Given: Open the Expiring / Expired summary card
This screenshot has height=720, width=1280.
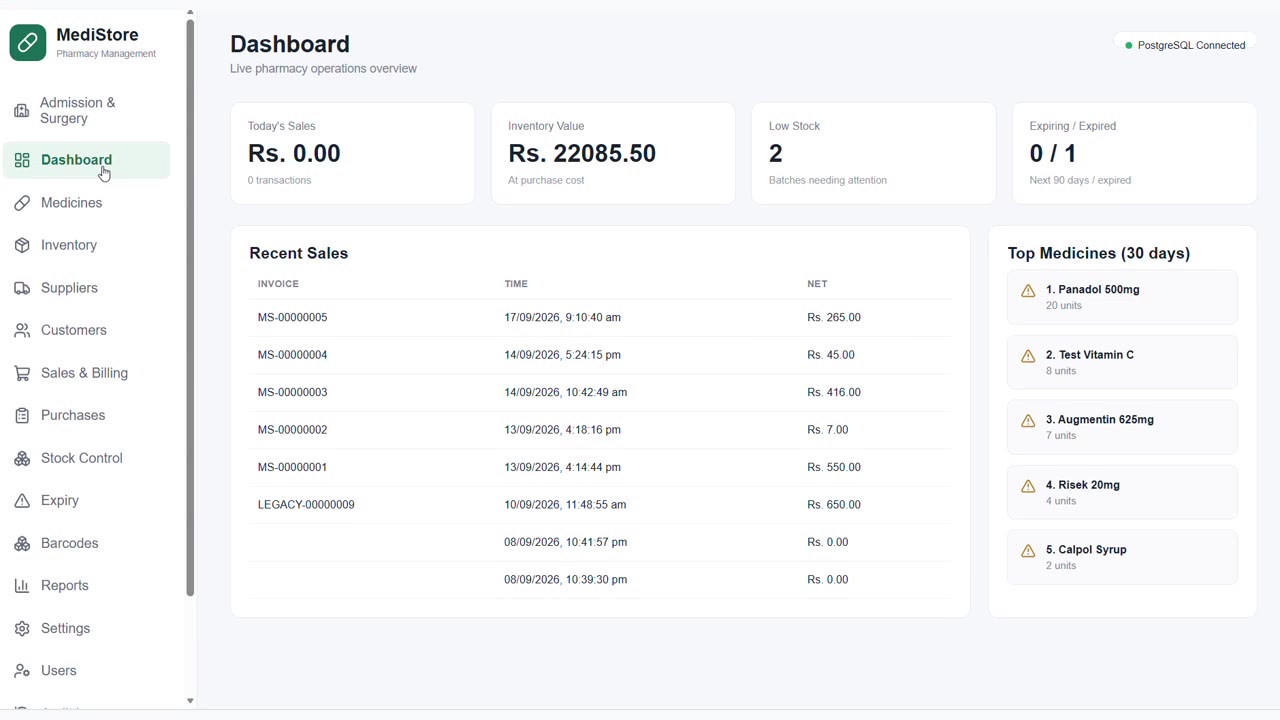Looking at the screenshot, I should [1134, 153].
